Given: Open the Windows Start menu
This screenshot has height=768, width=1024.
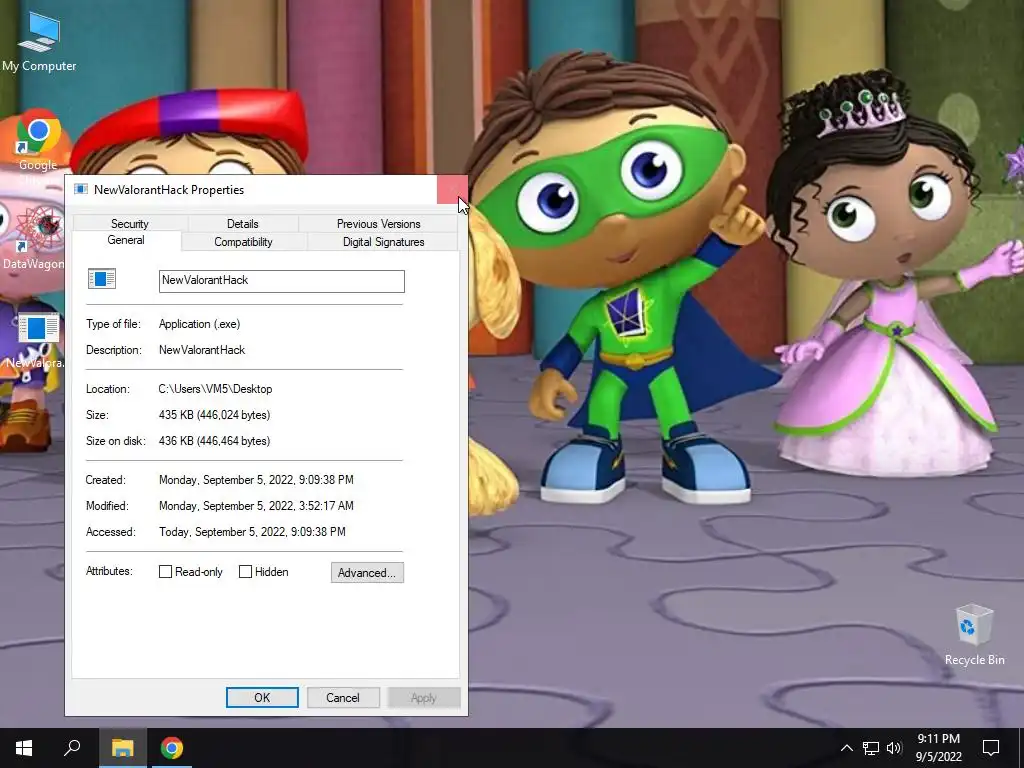Looking at the screenshot, I should (x=24, y=748).
